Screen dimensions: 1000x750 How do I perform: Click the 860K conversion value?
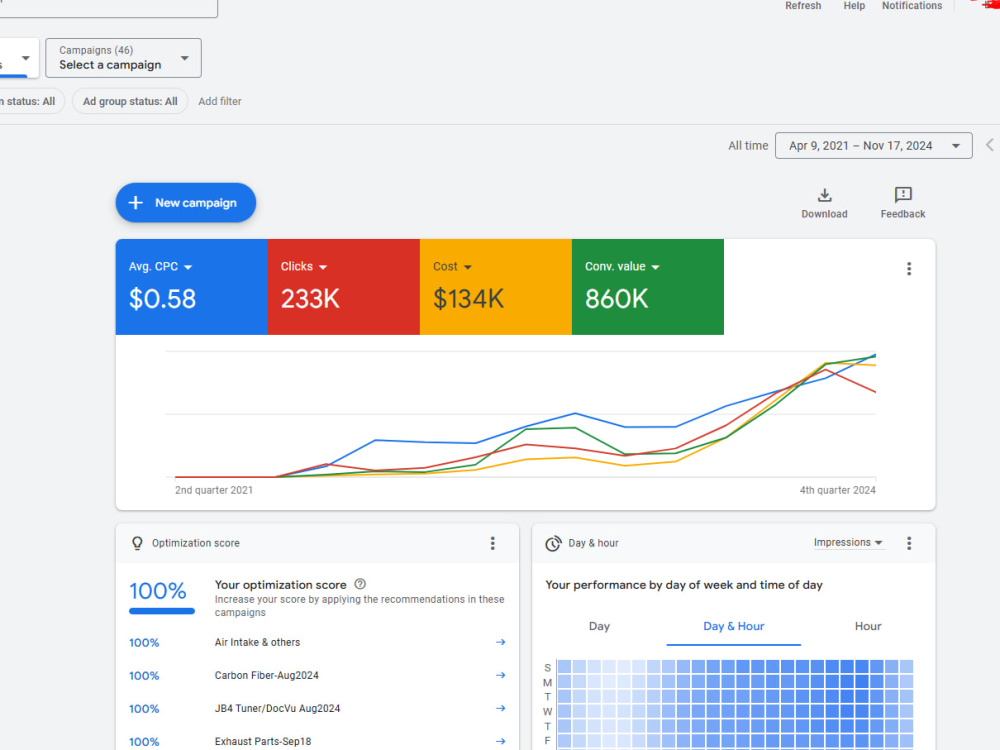pyautogui.click(x=616, y=299)
